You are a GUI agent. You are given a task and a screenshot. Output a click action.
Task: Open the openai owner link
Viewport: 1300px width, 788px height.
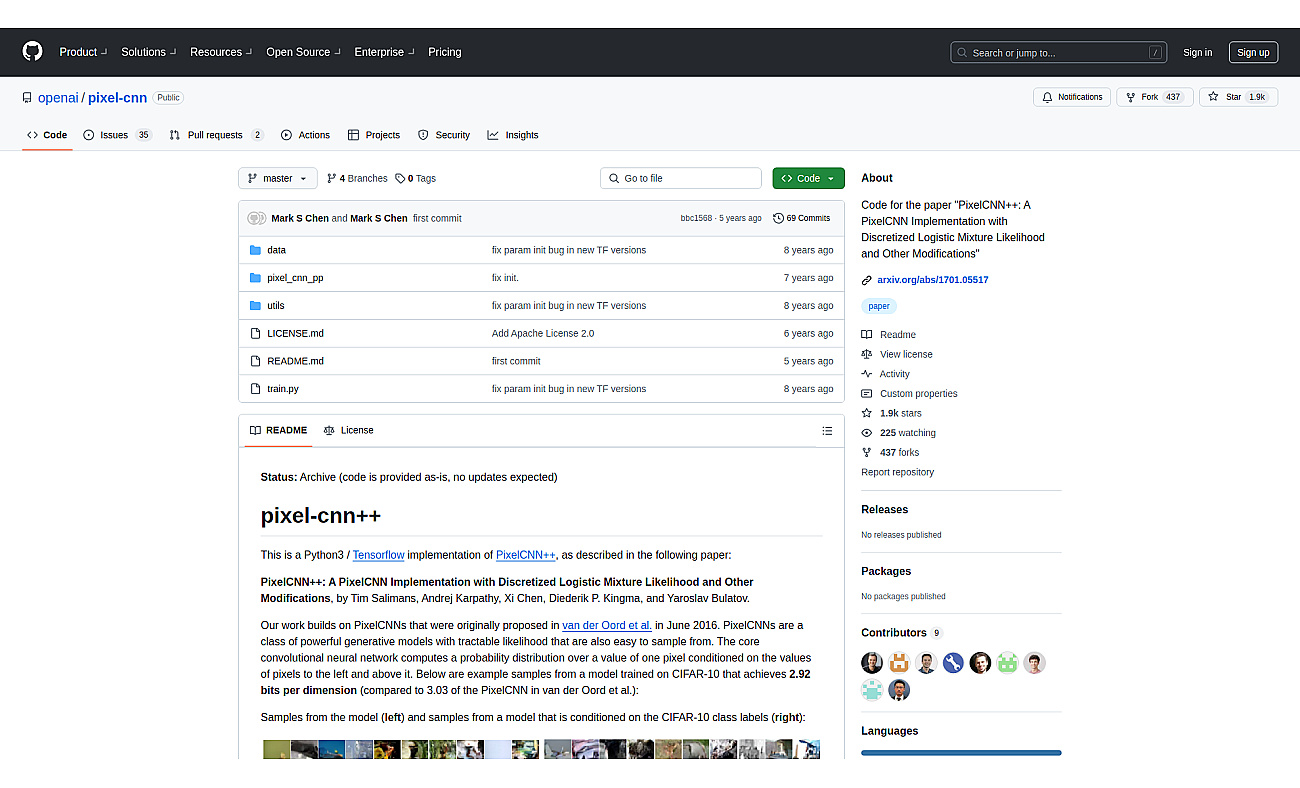pos(58,97)
